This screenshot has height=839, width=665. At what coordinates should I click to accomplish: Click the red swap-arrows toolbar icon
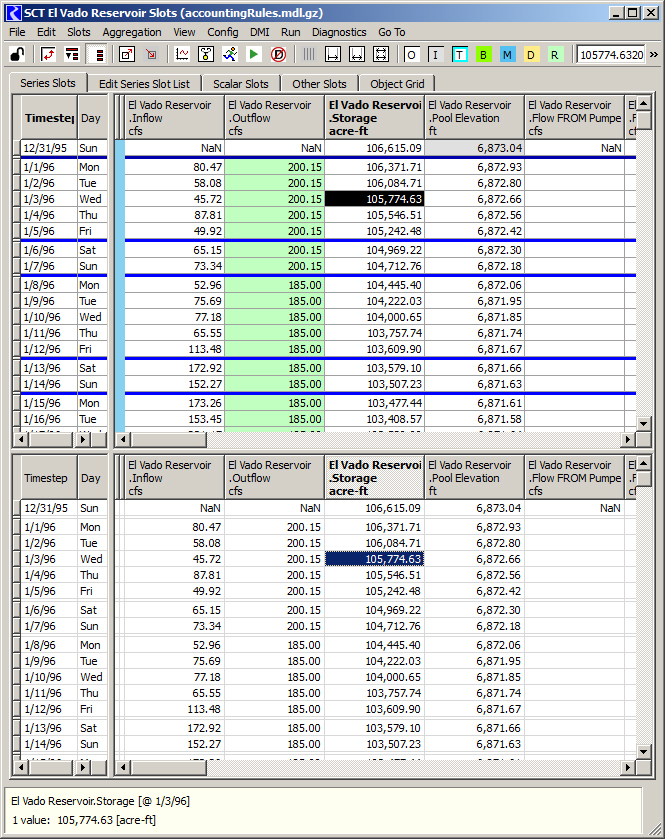pos(48,55)
